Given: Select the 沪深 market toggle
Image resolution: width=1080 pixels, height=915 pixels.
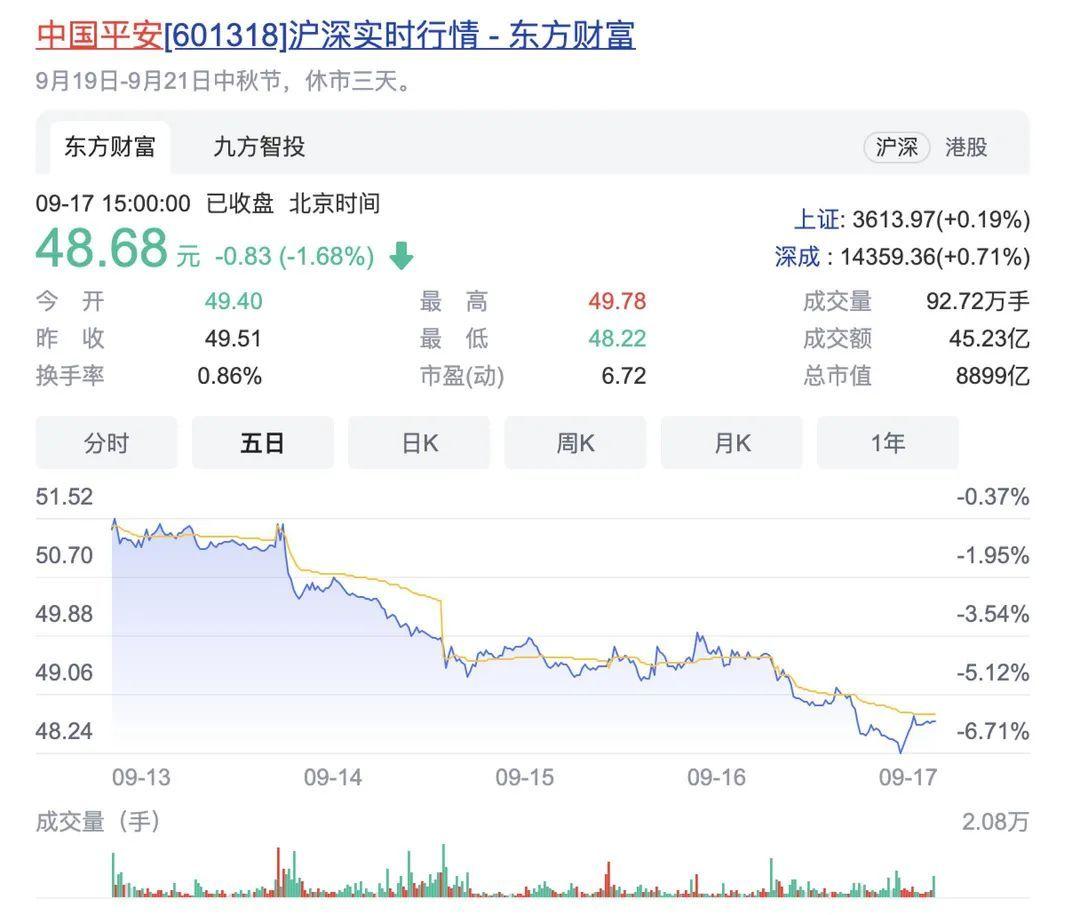Looking at the screenshot, I should click(x=896, y=147).
